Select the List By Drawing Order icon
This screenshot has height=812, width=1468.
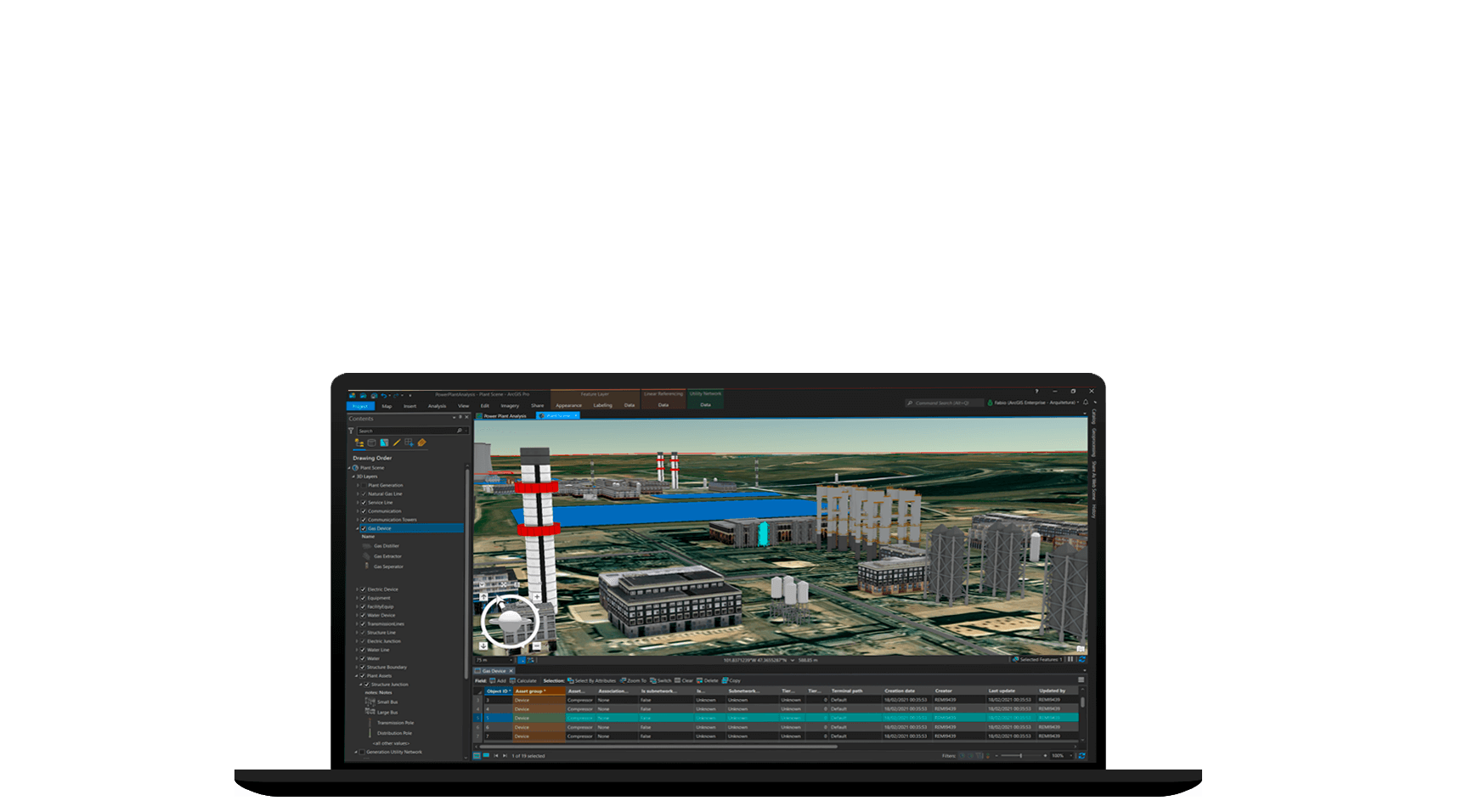[x=359, y=443]
